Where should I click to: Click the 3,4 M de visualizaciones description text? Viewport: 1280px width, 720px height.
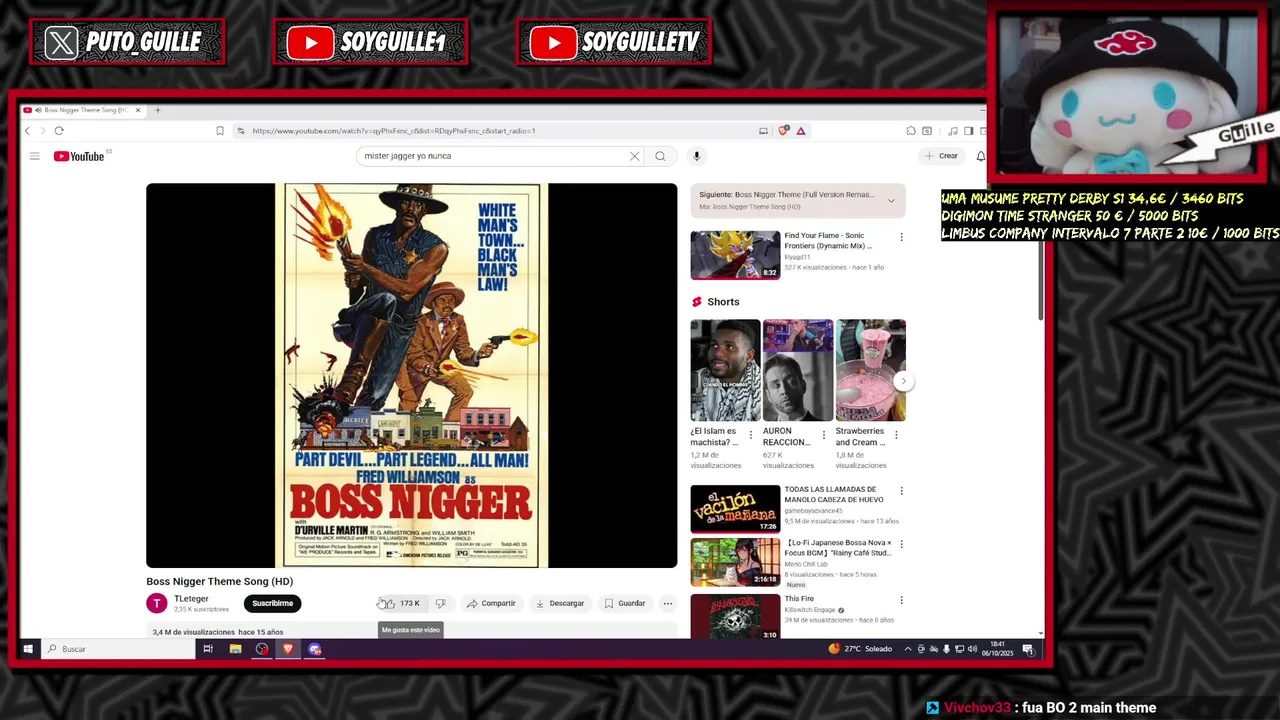[x=218, y=632]
